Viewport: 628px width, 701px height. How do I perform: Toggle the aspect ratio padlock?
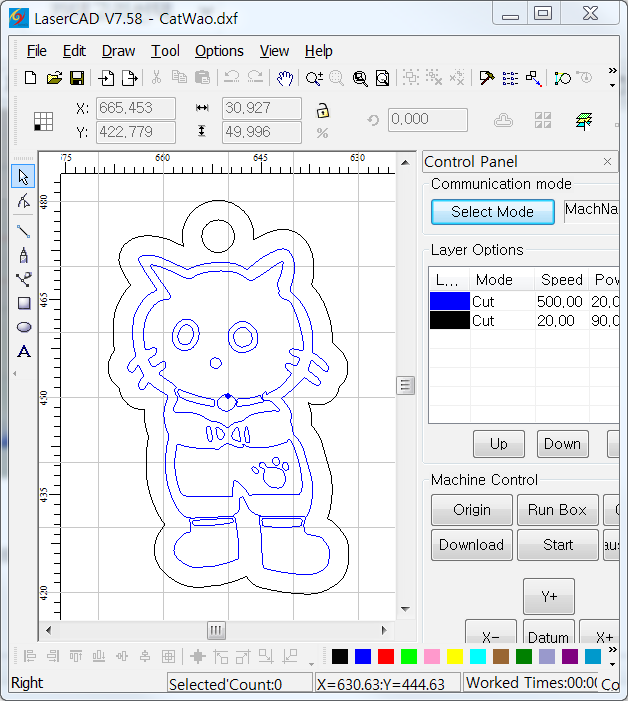tap(322, 110)
